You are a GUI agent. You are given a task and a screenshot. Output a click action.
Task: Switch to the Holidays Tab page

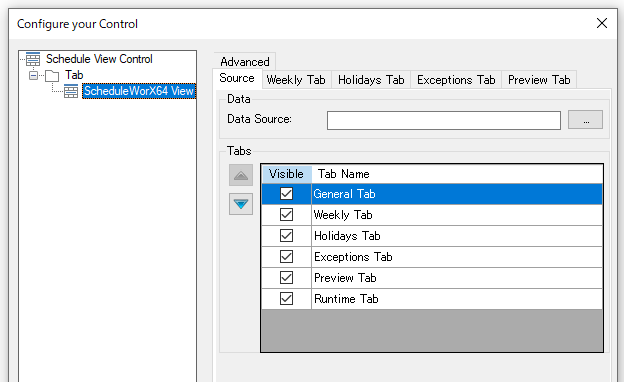371,80
